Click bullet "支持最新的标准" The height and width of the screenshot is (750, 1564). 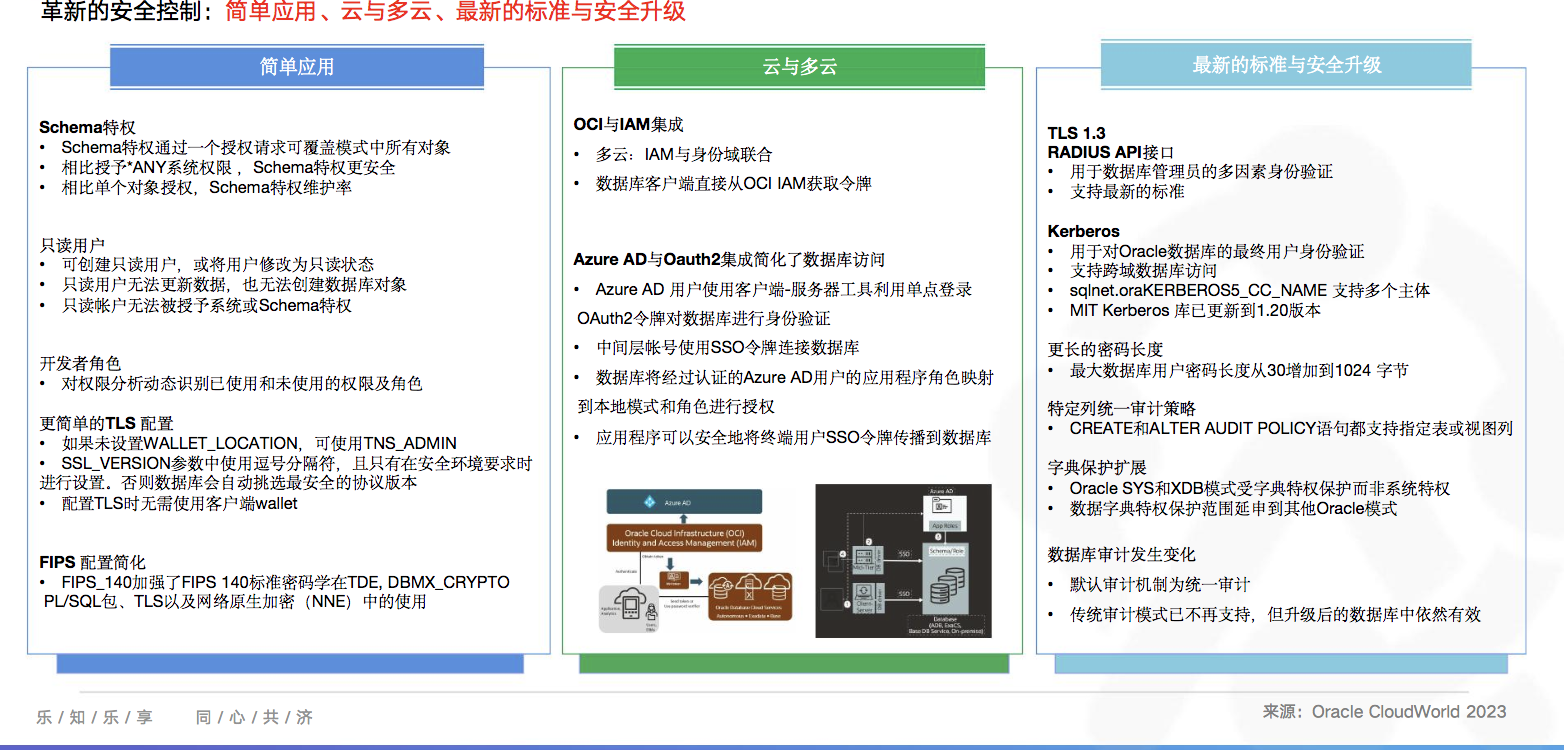pyautogui.click(x=1127, y=191)
